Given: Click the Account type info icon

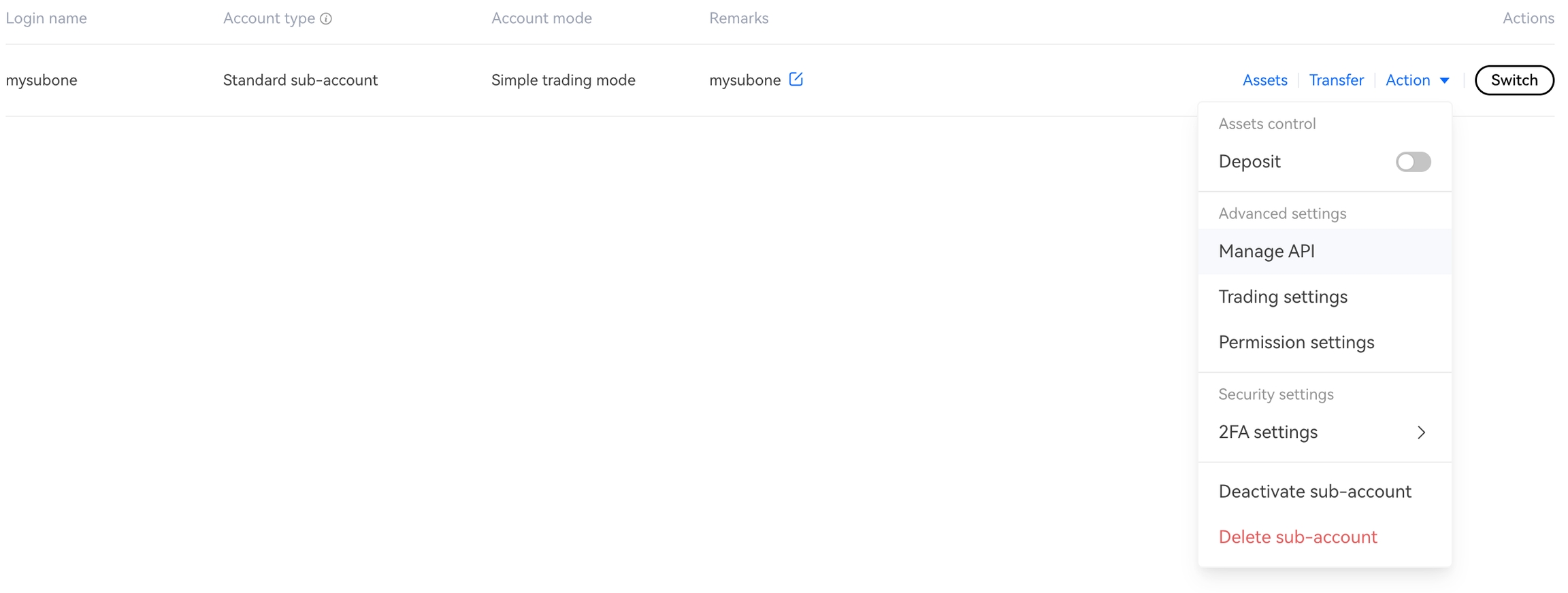Looking at the screenshot, I should 326,19.
